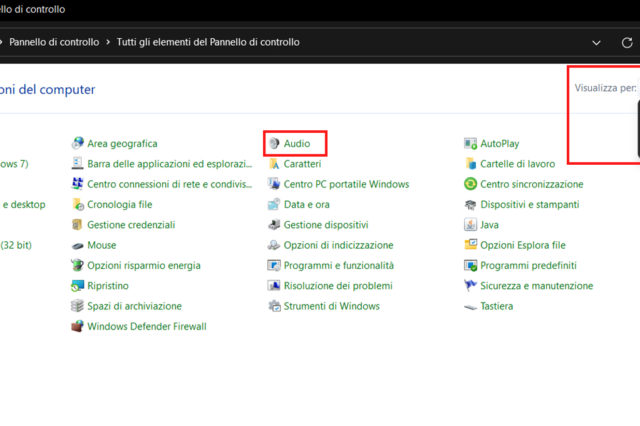This screenshot has width=640, height=426.
Task: Open the Risoluzione dei problemi icon
Action: [x=274, y=286]
